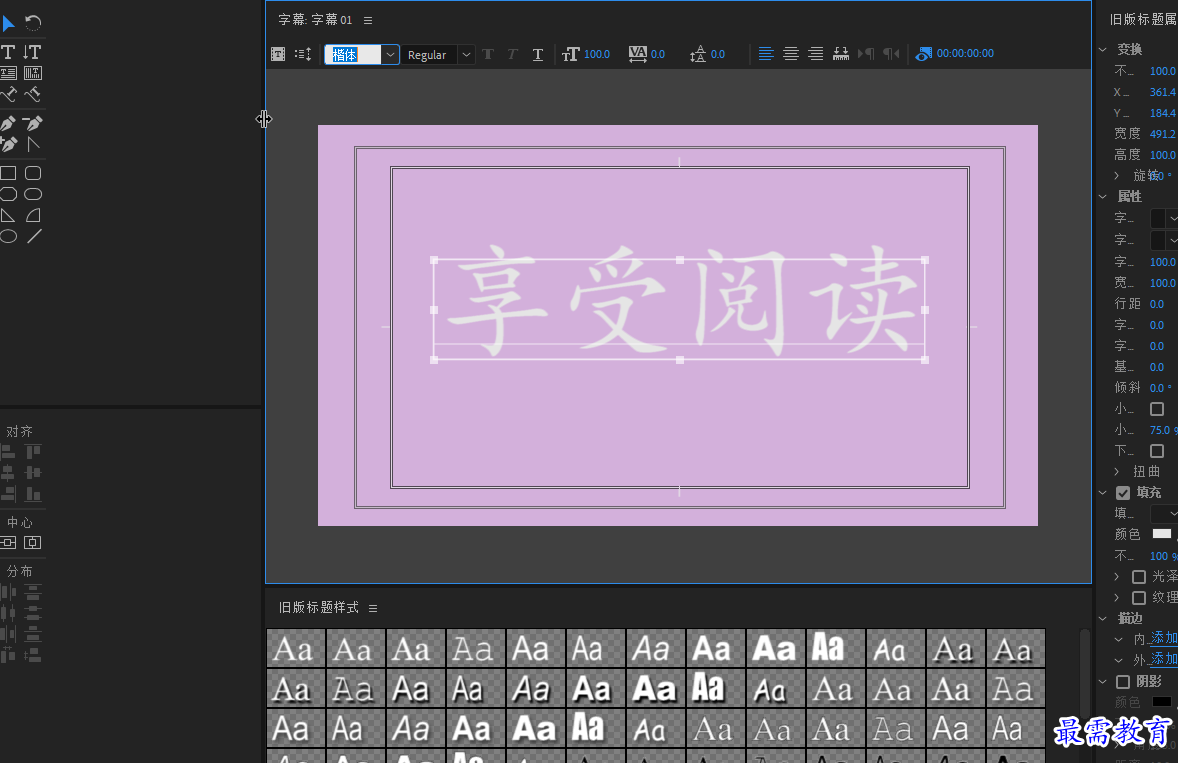Select the Line tool
Image resolution: width=1178 pixels, height=763 pixels.
(x=34, y=237)
